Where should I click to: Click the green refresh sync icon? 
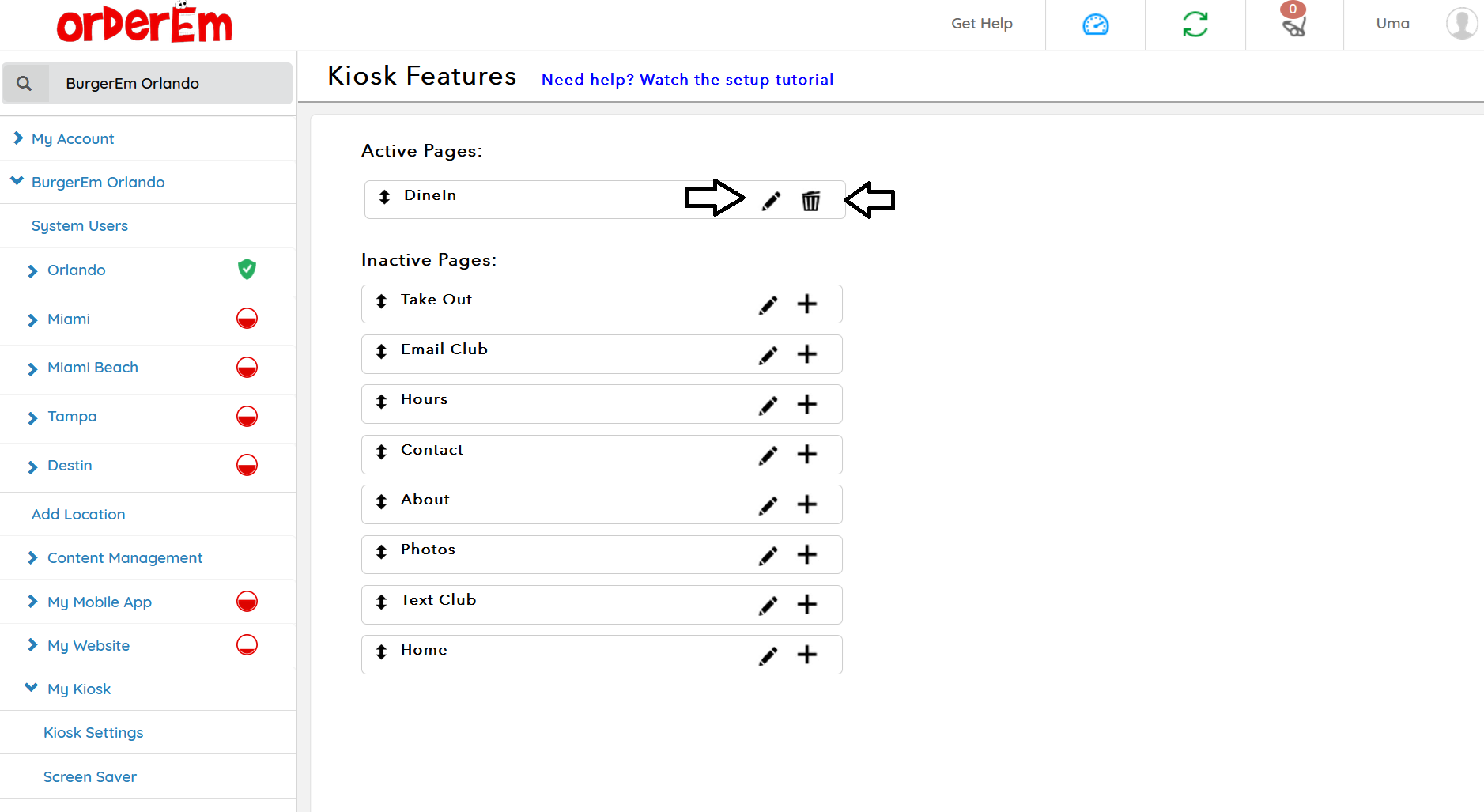tap(1195, 25)
